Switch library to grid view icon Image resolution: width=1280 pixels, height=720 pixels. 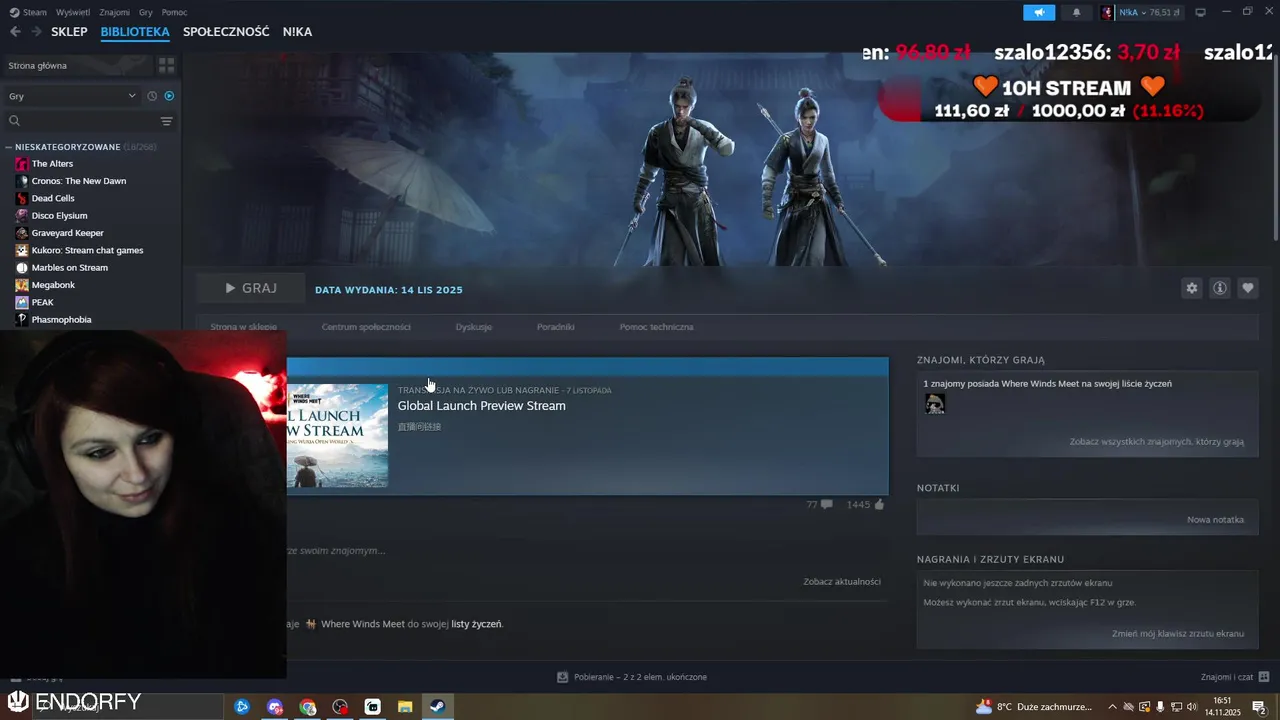point(166,65)
